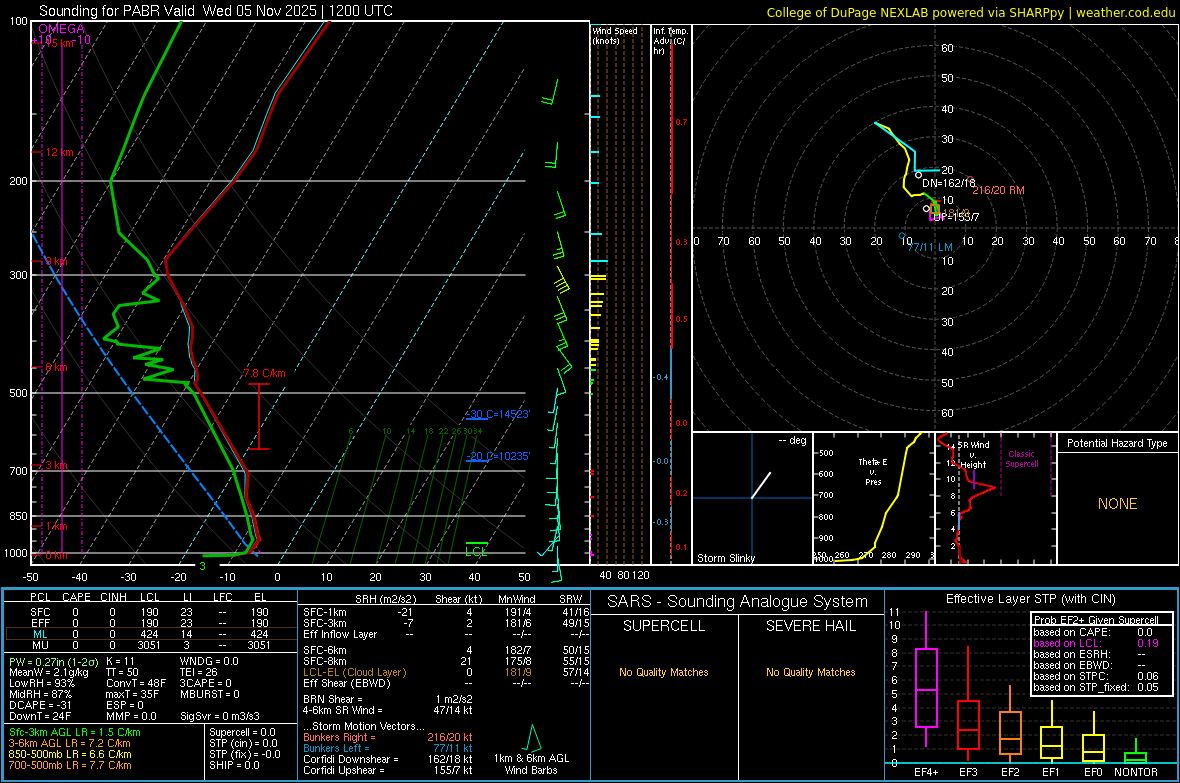Click the 'Potential Hazard Type' header

pos(1117,443)
